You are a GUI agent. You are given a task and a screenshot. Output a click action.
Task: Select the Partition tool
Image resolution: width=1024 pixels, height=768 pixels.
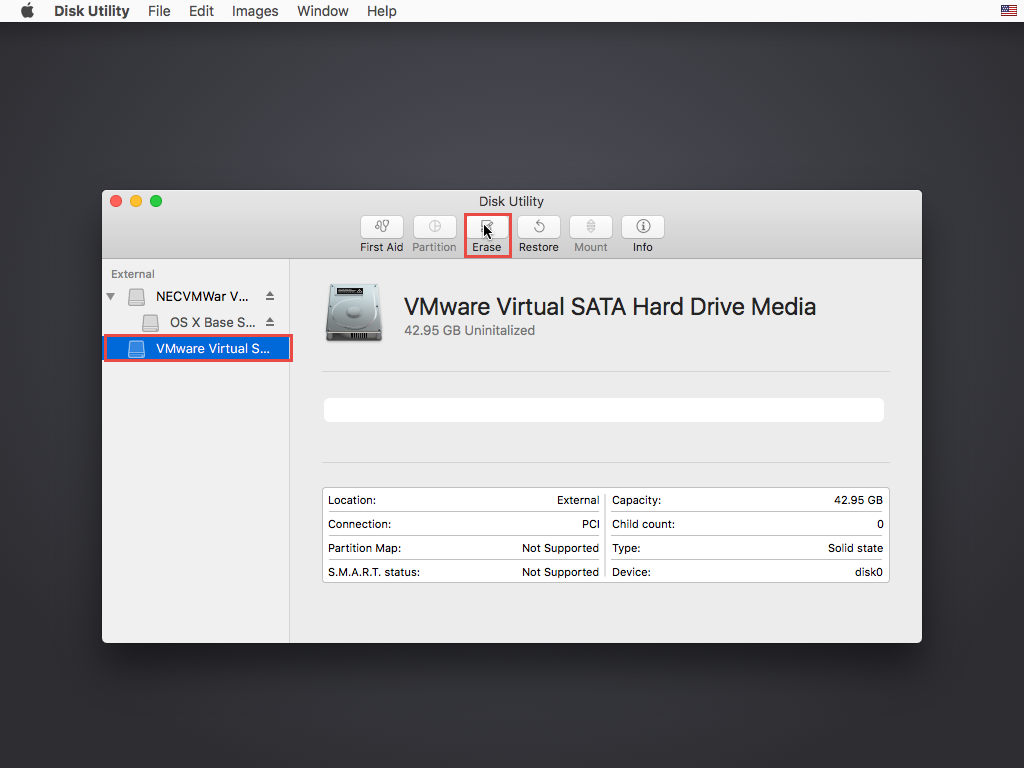[x=434, y=234]
